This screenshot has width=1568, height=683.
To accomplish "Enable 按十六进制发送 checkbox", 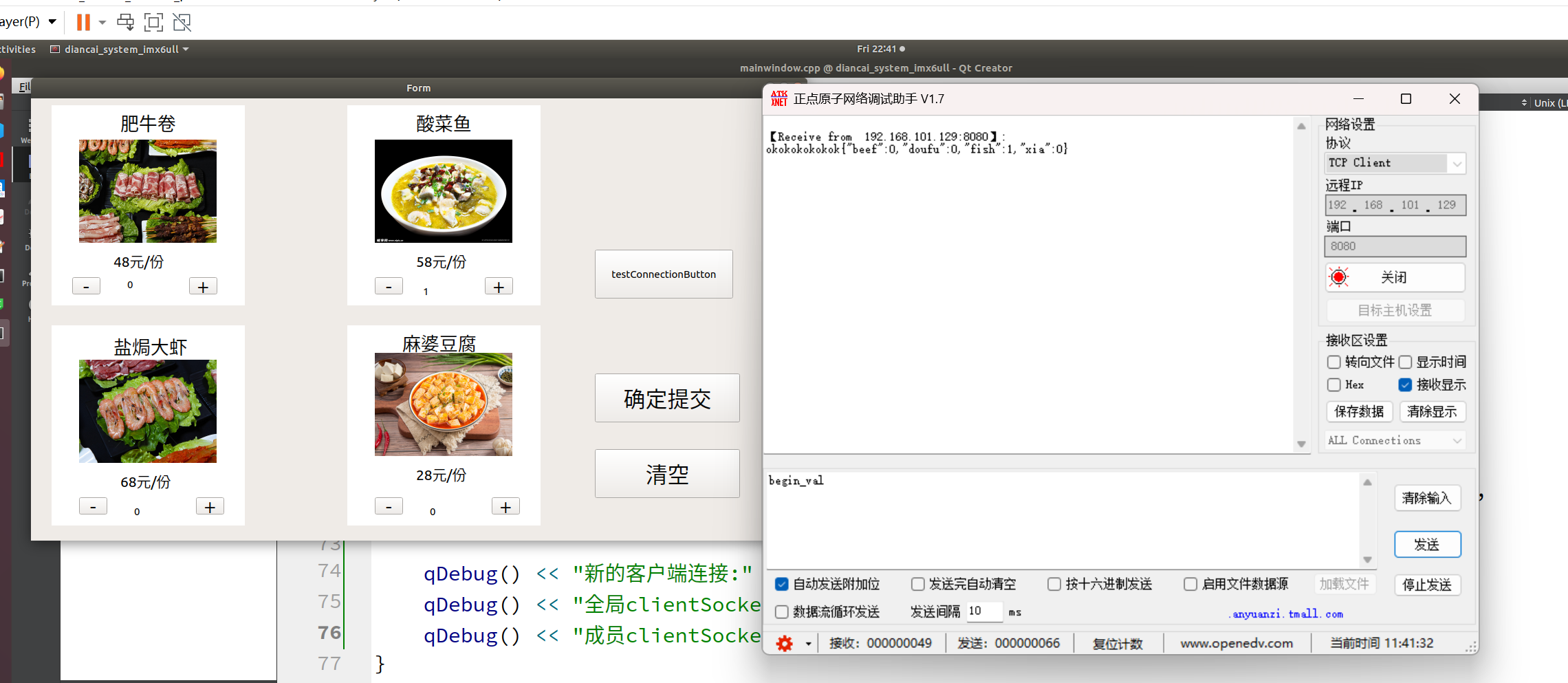I will coord(1054,584).
